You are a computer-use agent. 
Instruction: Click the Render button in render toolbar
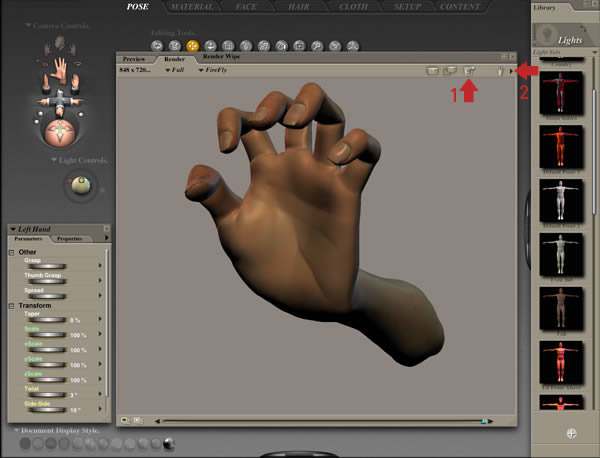point(432,71)
